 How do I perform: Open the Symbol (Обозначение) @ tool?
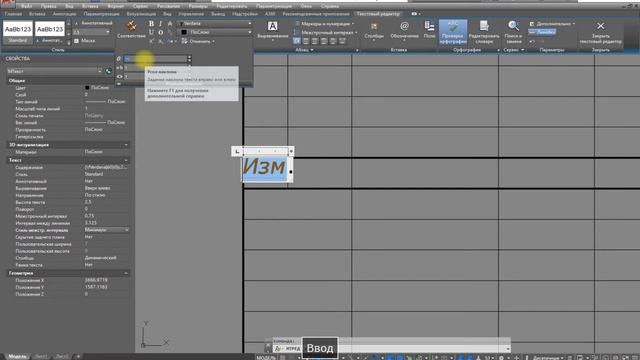pos(404,30)
